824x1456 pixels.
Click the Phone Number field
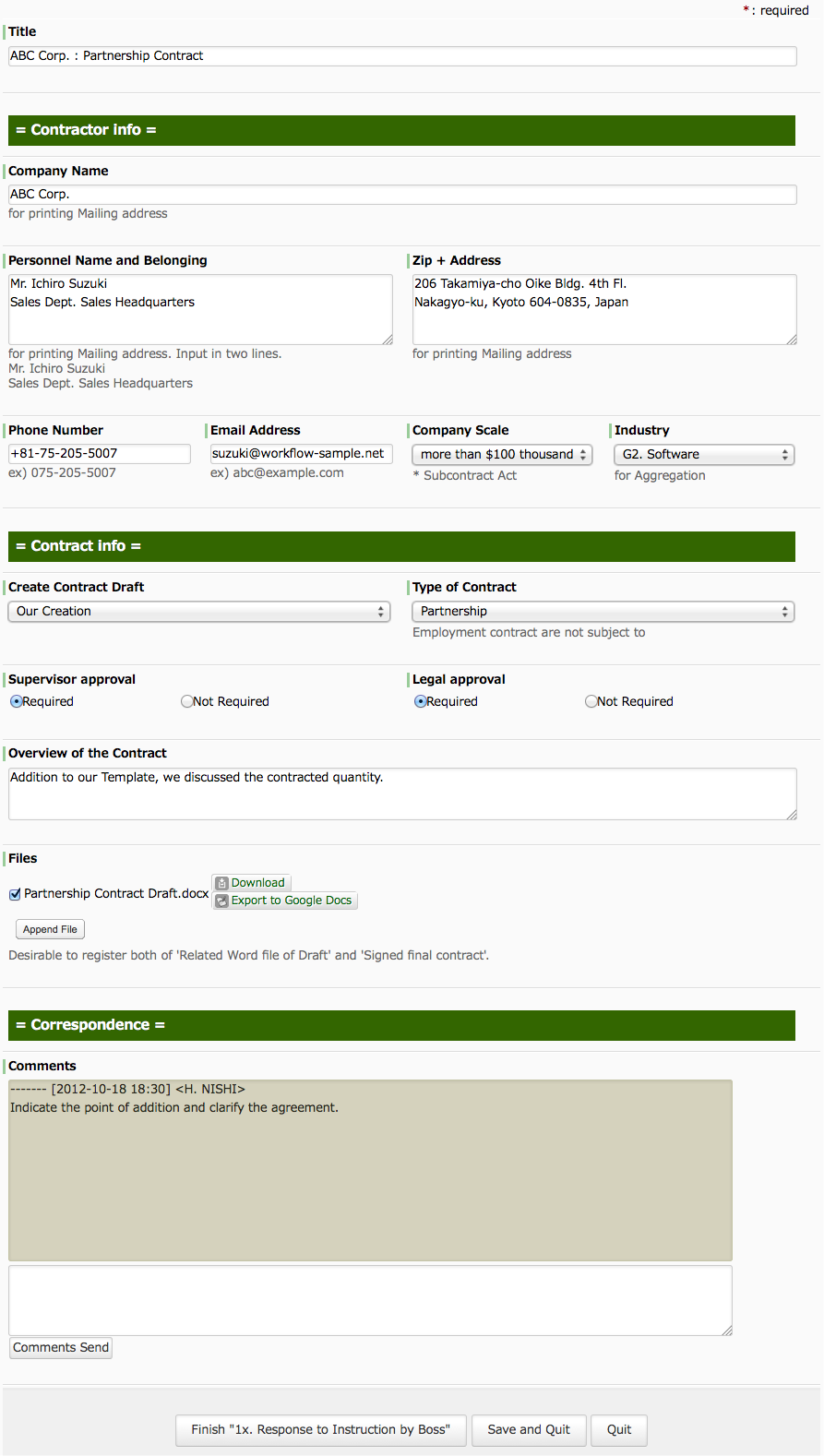[99, 453]
